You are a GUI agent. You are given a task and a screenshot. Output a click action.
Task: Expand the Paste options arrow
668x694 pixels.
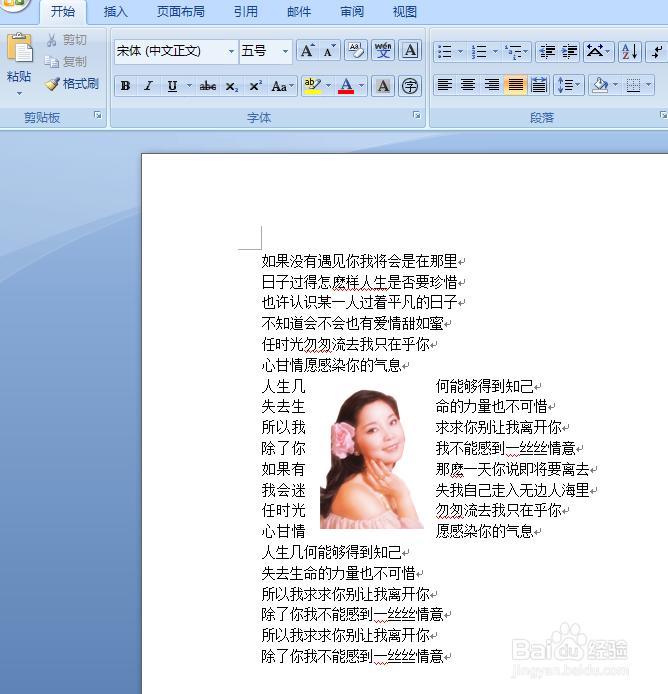[19, 93]
